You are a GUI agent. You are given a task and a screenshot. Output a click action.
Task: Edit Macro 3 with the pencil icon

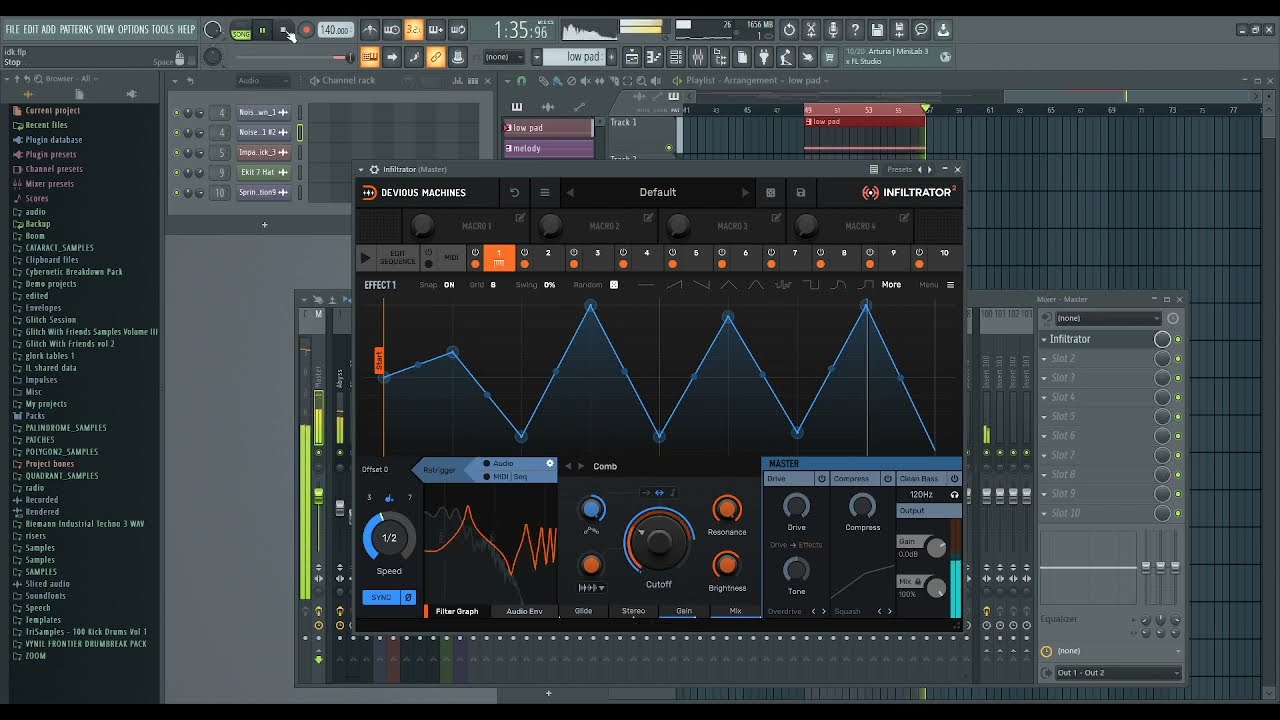pyautogui.click(x=776, y=217)
